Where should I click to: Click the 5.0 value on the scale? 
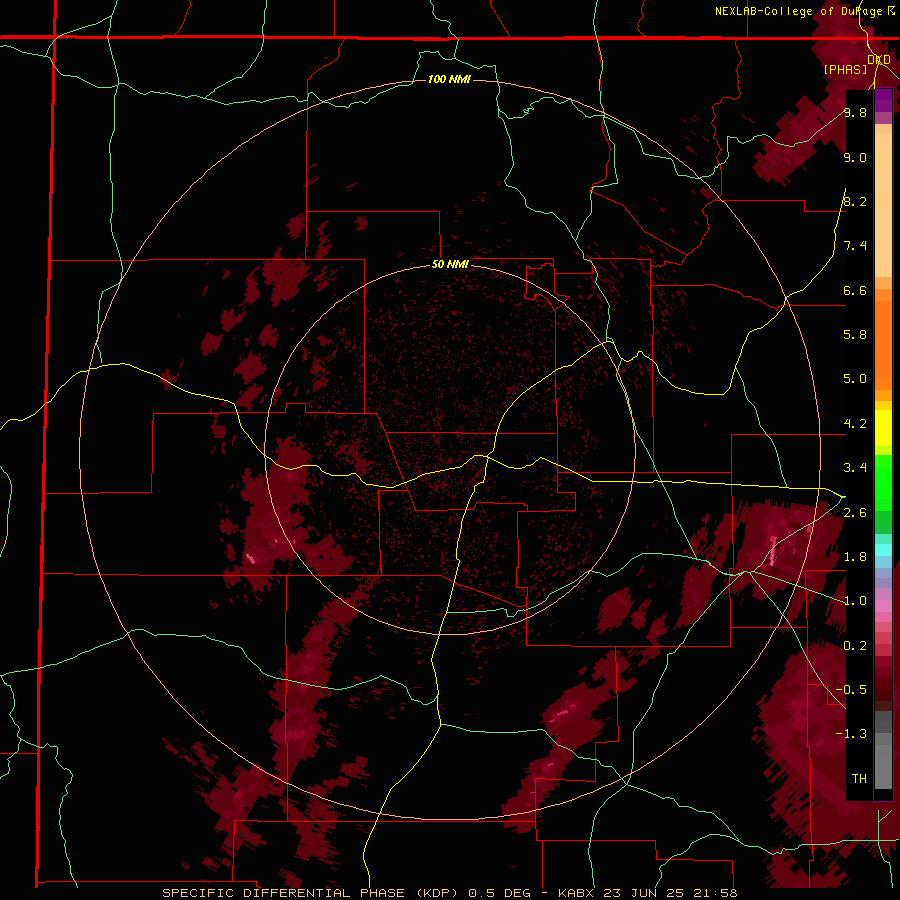click(x=855, y=379)
